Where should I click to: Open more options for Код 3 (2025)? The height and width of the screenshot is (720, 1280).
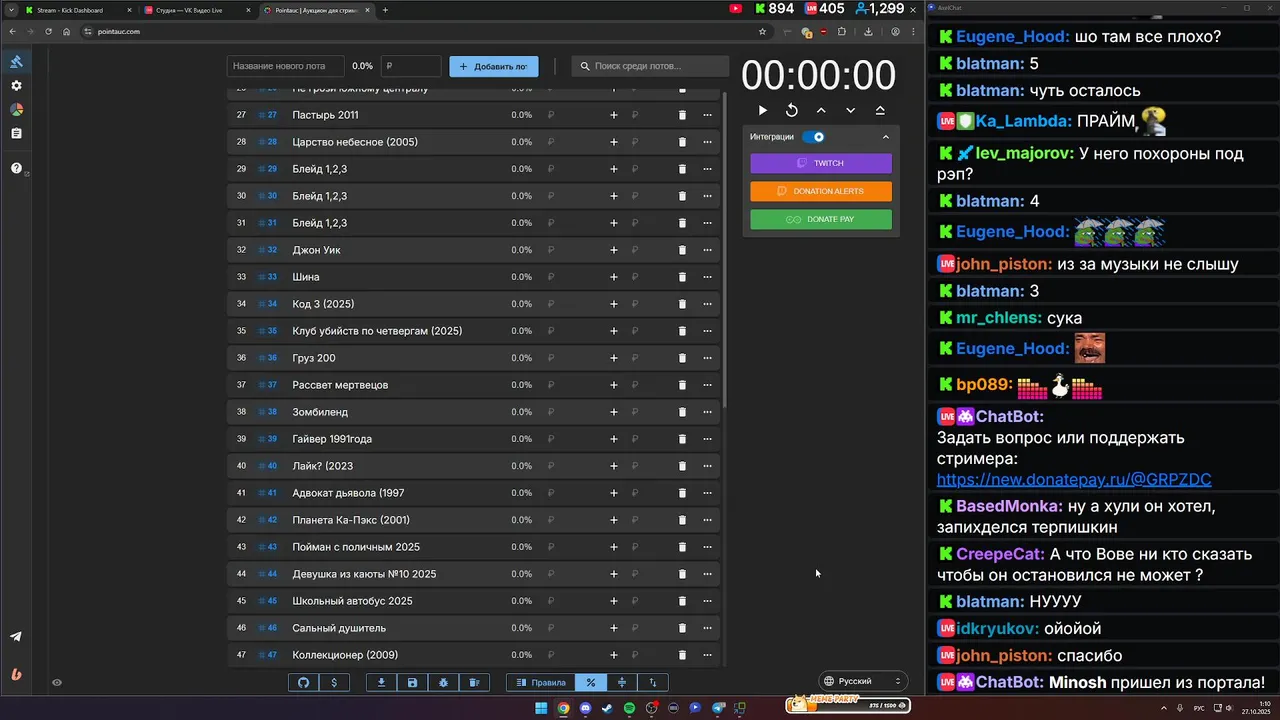click(707, 304)
